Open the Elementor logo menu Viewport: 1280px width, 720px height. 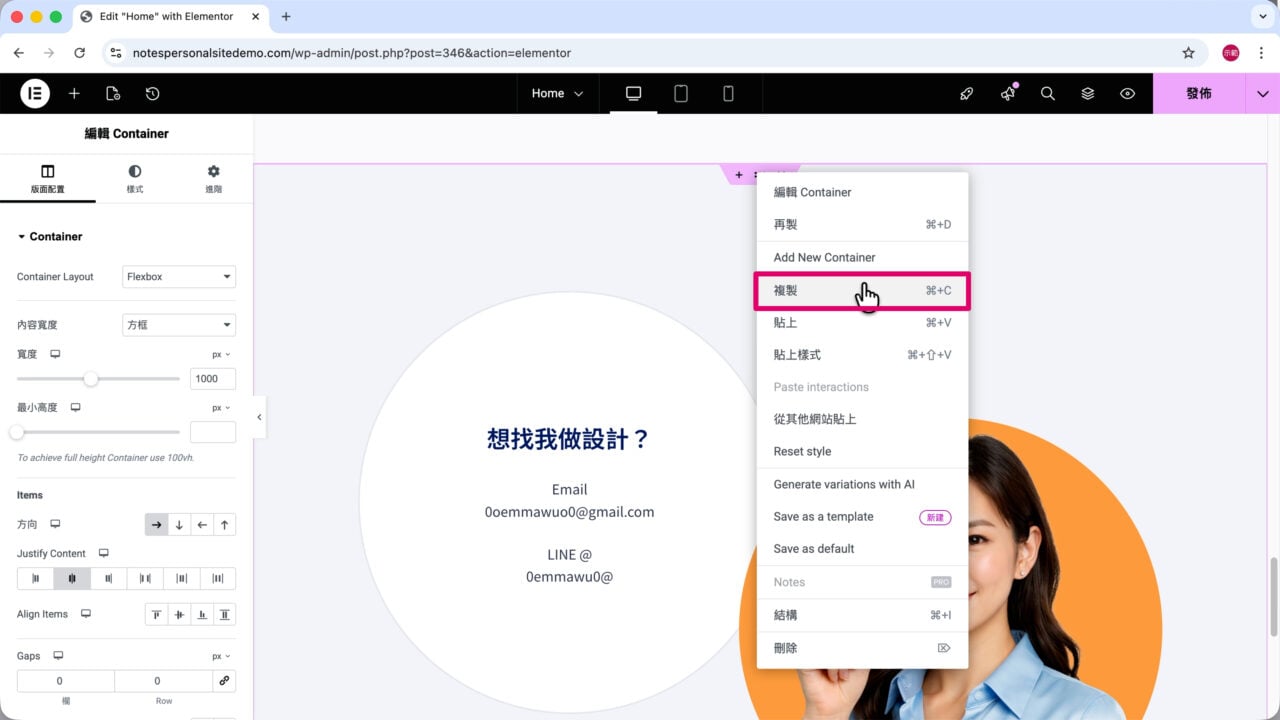[x=35, y=93]
